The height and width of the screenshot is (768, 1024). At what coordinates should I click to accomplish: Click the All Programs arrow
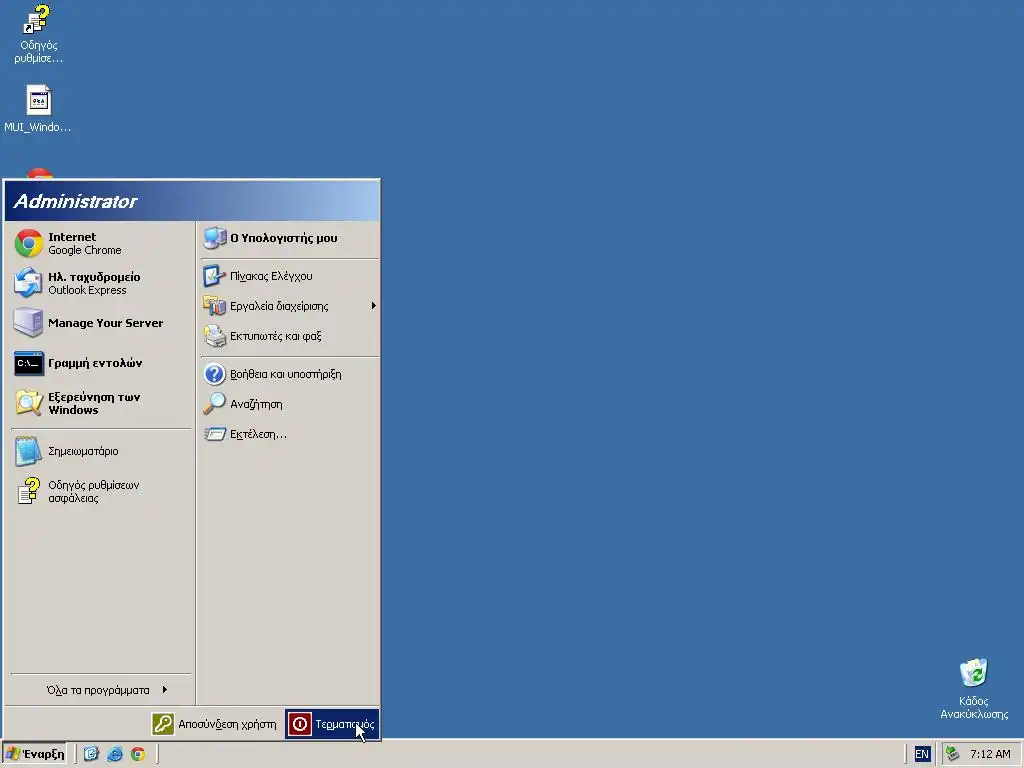click(x=165, y=690)
